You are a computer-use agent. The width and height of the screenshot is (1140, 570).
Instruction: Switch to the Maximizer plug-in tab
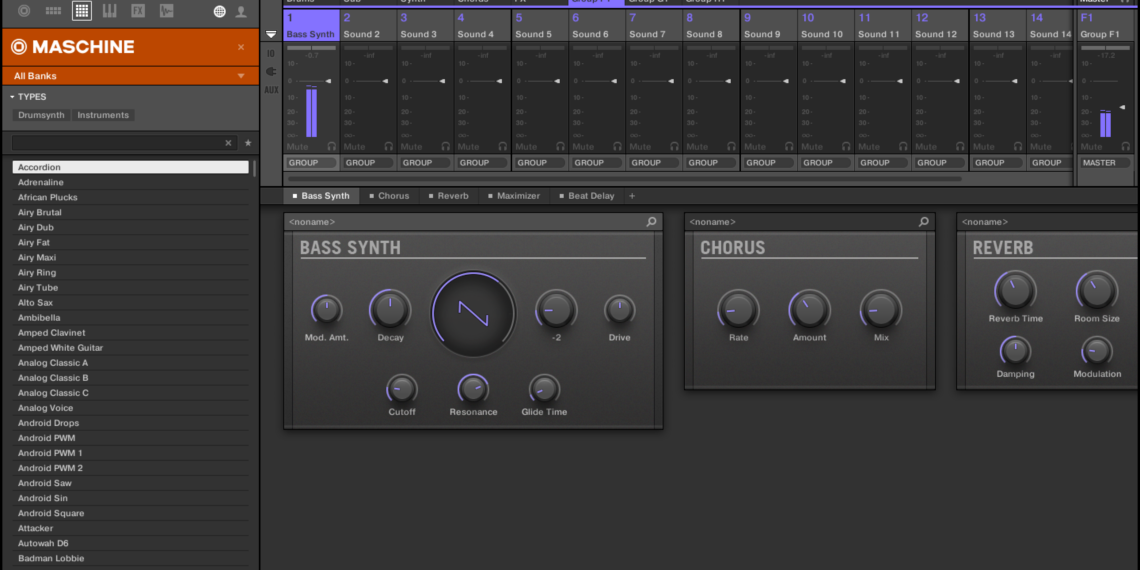(517, 196)
